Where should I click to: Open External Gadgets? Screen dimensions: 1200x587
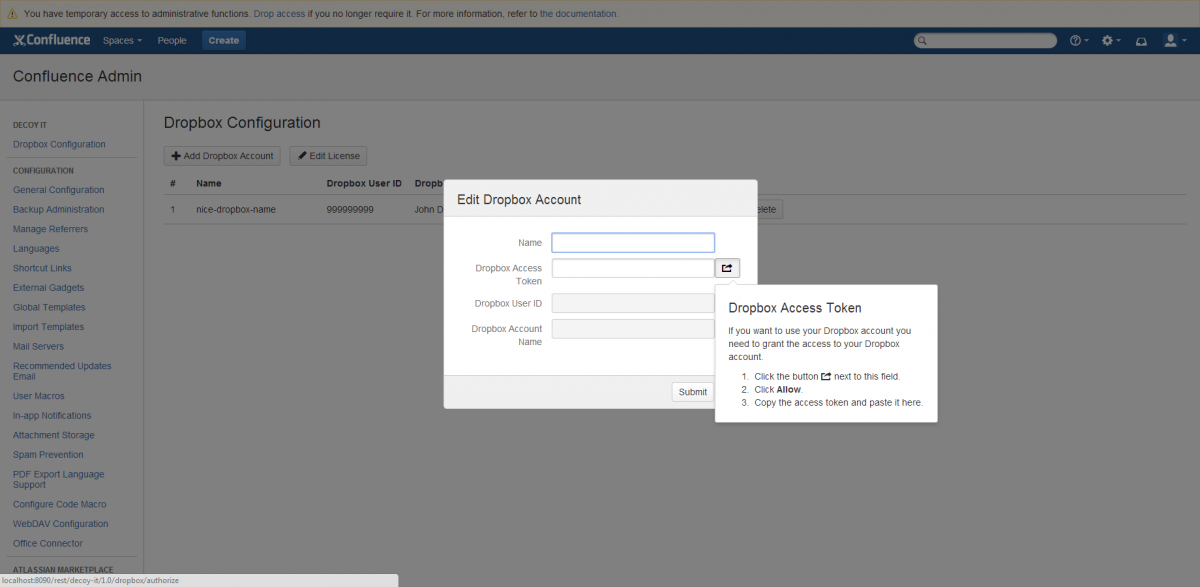point(49,288)
